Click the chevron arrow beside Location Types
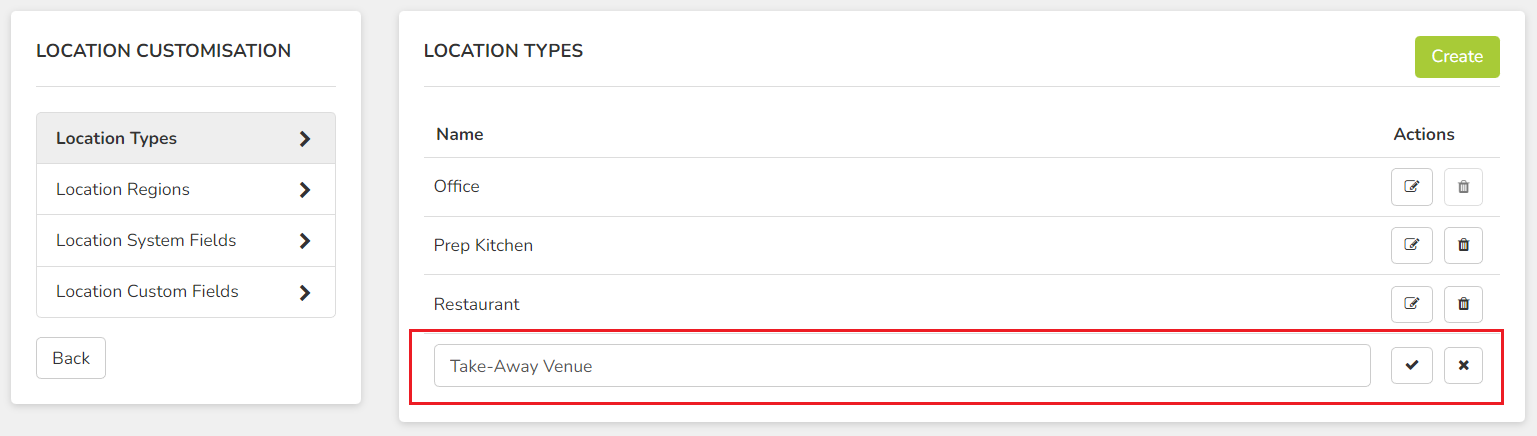Viewport: 1537px width, 436px height. coord(305,139)
